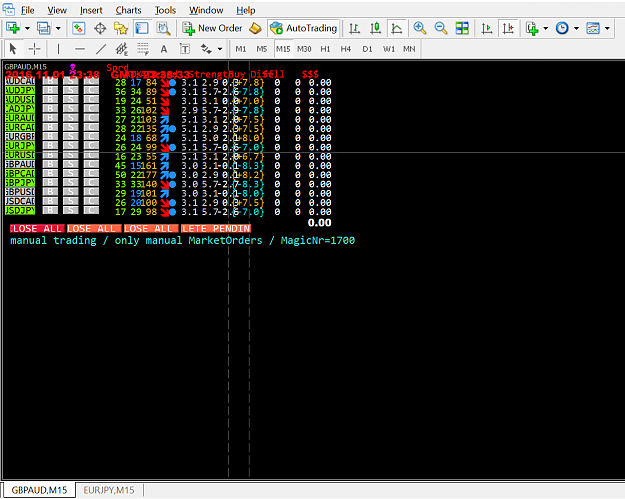Open the View menu
This screenshot has width=625, height=499.
(57, 10)
